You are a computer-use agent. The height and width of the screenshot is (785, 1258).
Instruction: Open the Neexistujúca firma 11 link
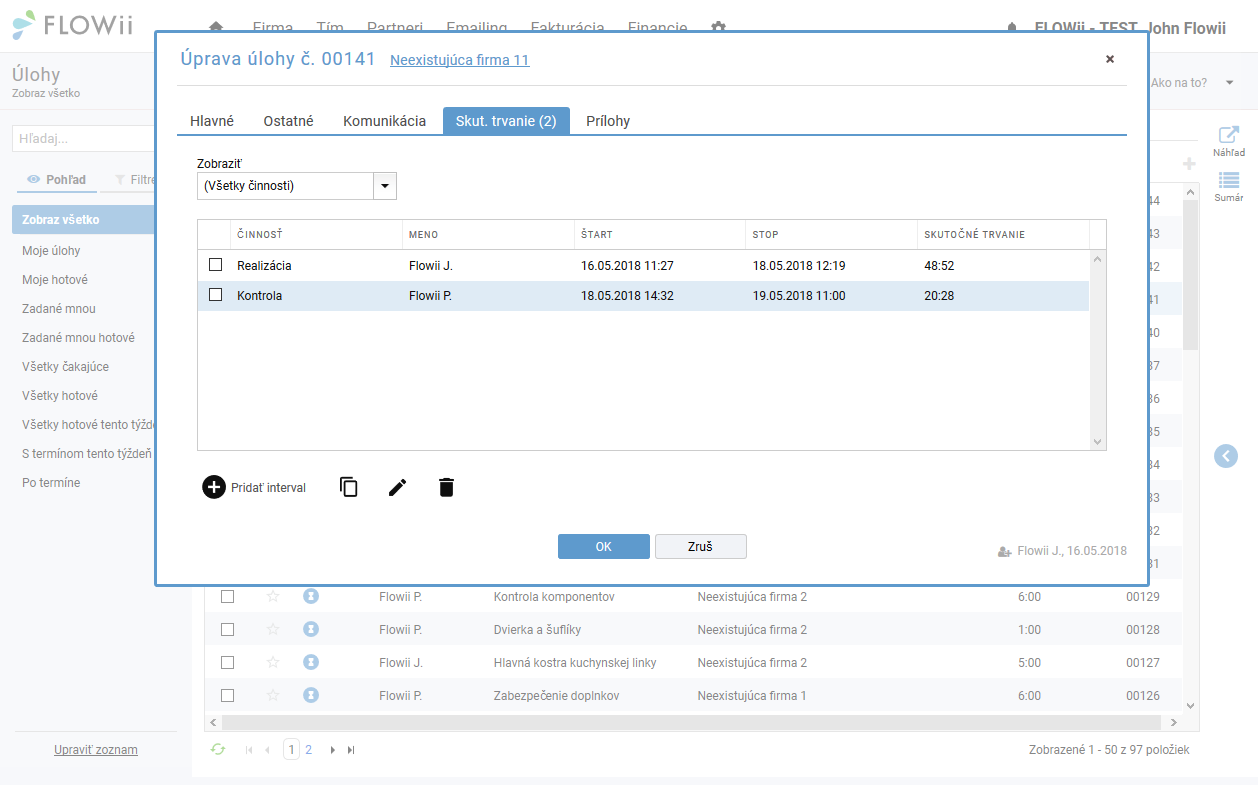point(460,60)
